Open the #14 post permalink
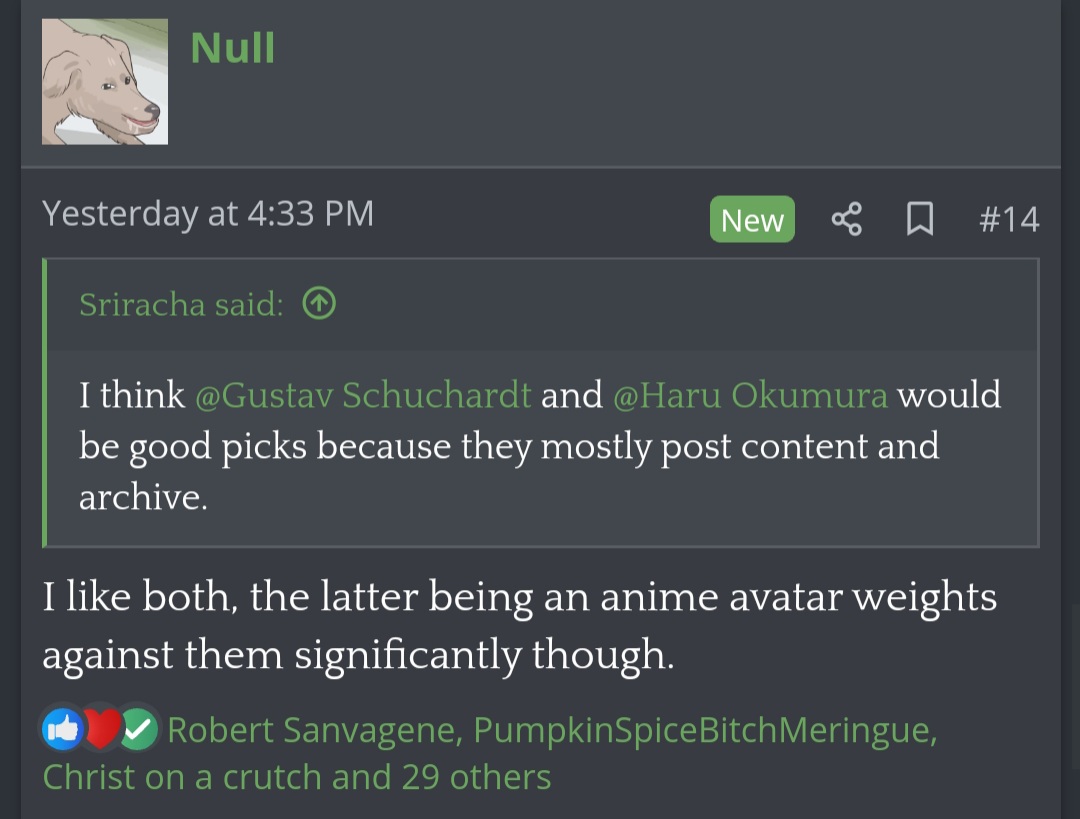This screenshot has width=1080, height=819. (1008, 219)
